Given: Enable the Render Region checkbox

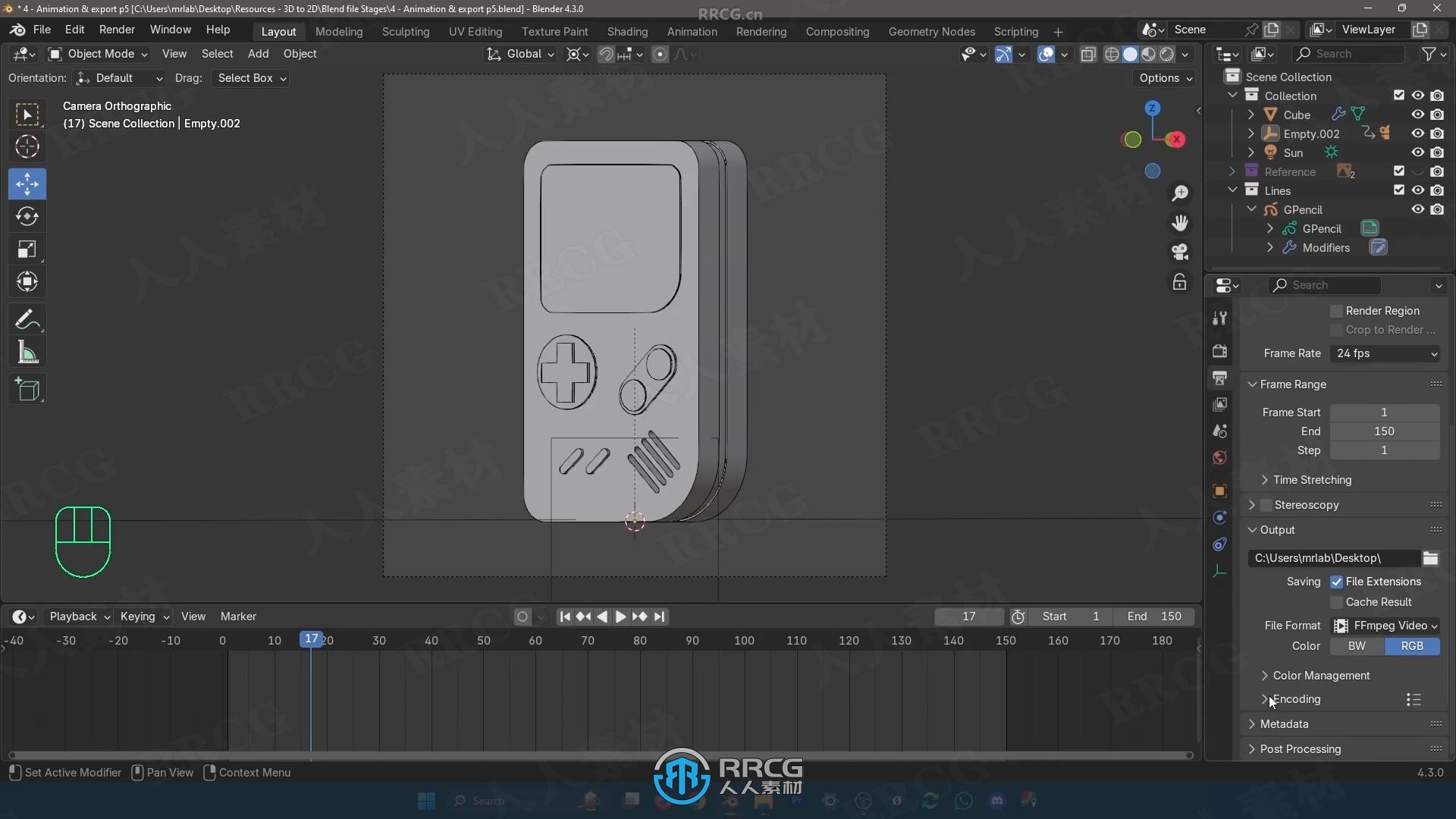Looking at the screenshot, I should click(1336, 311).
